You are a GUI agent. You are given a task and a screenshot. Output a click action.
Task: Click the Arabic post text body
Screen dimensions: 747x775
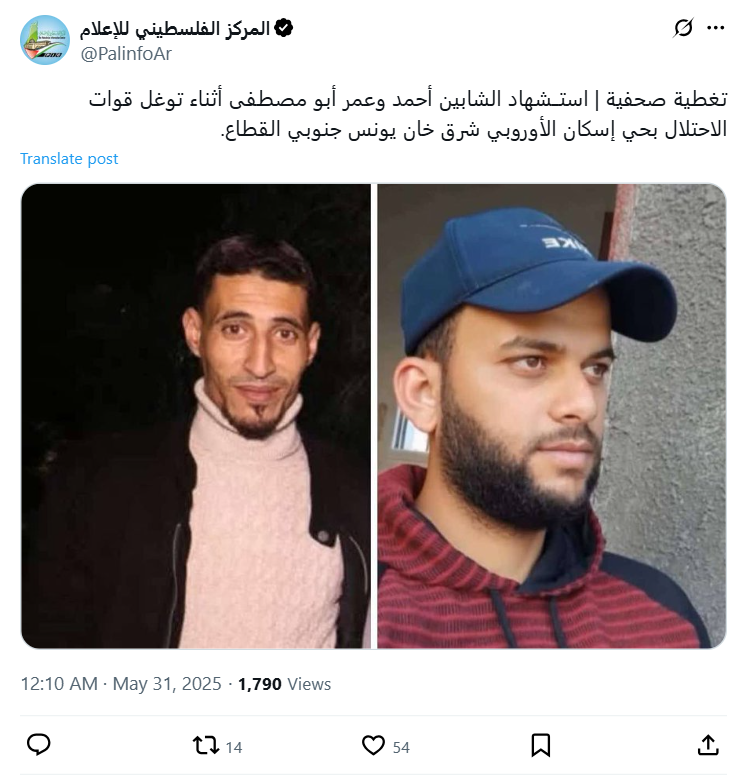pyautogui.click(x=408, y=115)
